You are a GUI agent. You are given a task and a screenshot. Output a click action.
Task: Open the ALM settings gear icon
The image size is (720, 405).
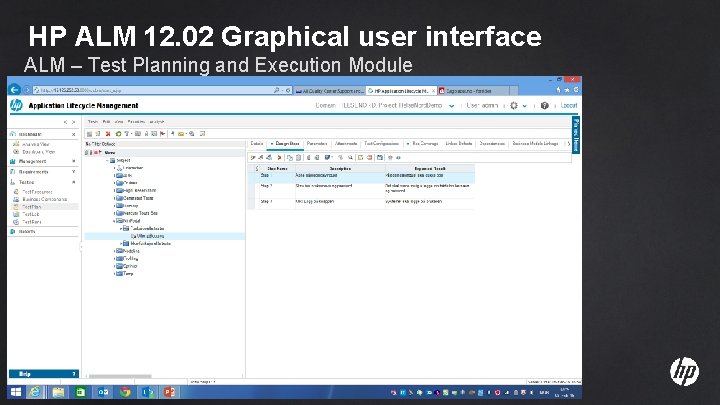click(x=514, y=106)
